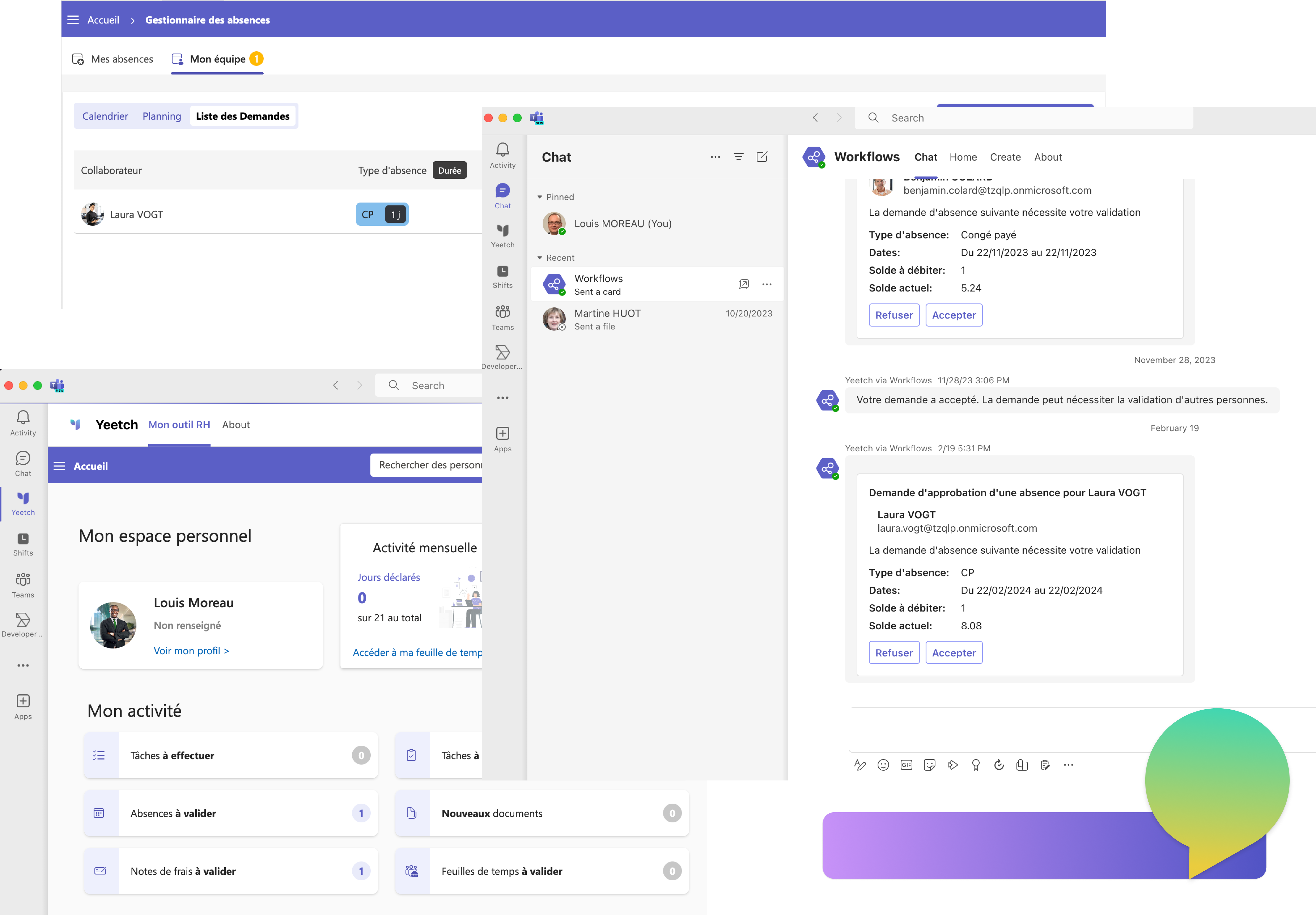Open Chat list more options ellipsis
The height and width of the screenshot is (915, 1316).
pos(715,157)
